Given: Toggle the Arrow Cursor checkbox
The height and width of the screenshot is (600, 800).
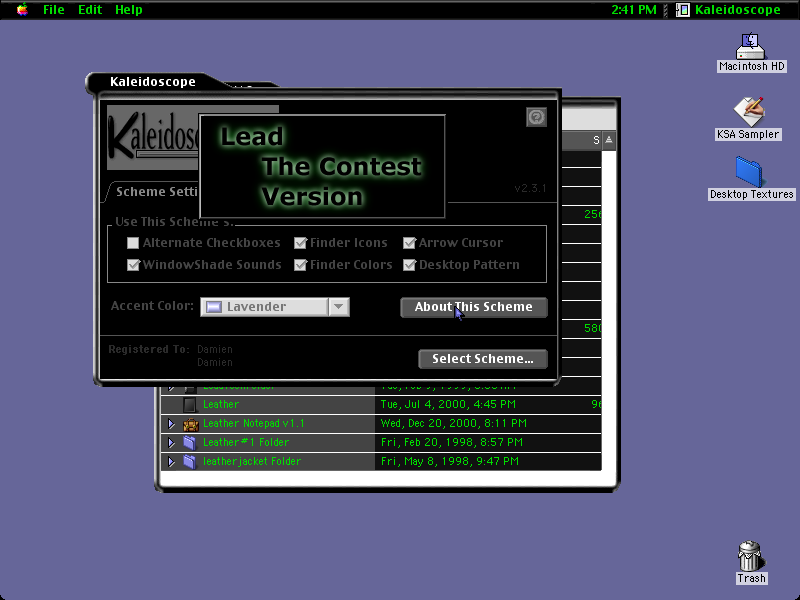Looking at the screenshot, I should pos(409,243).
